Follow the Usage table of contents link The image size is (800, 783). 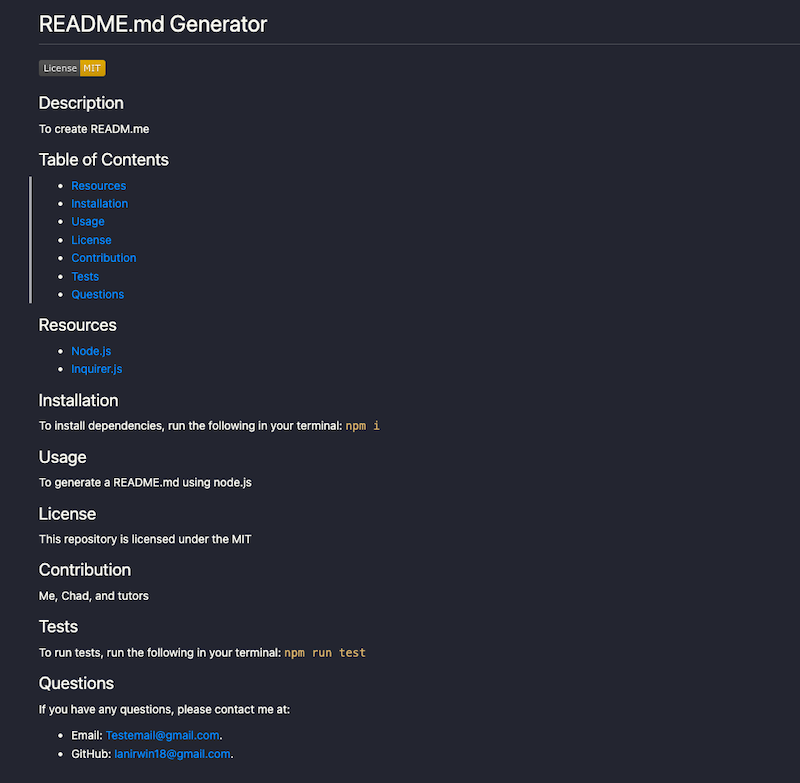coord(88,222)
